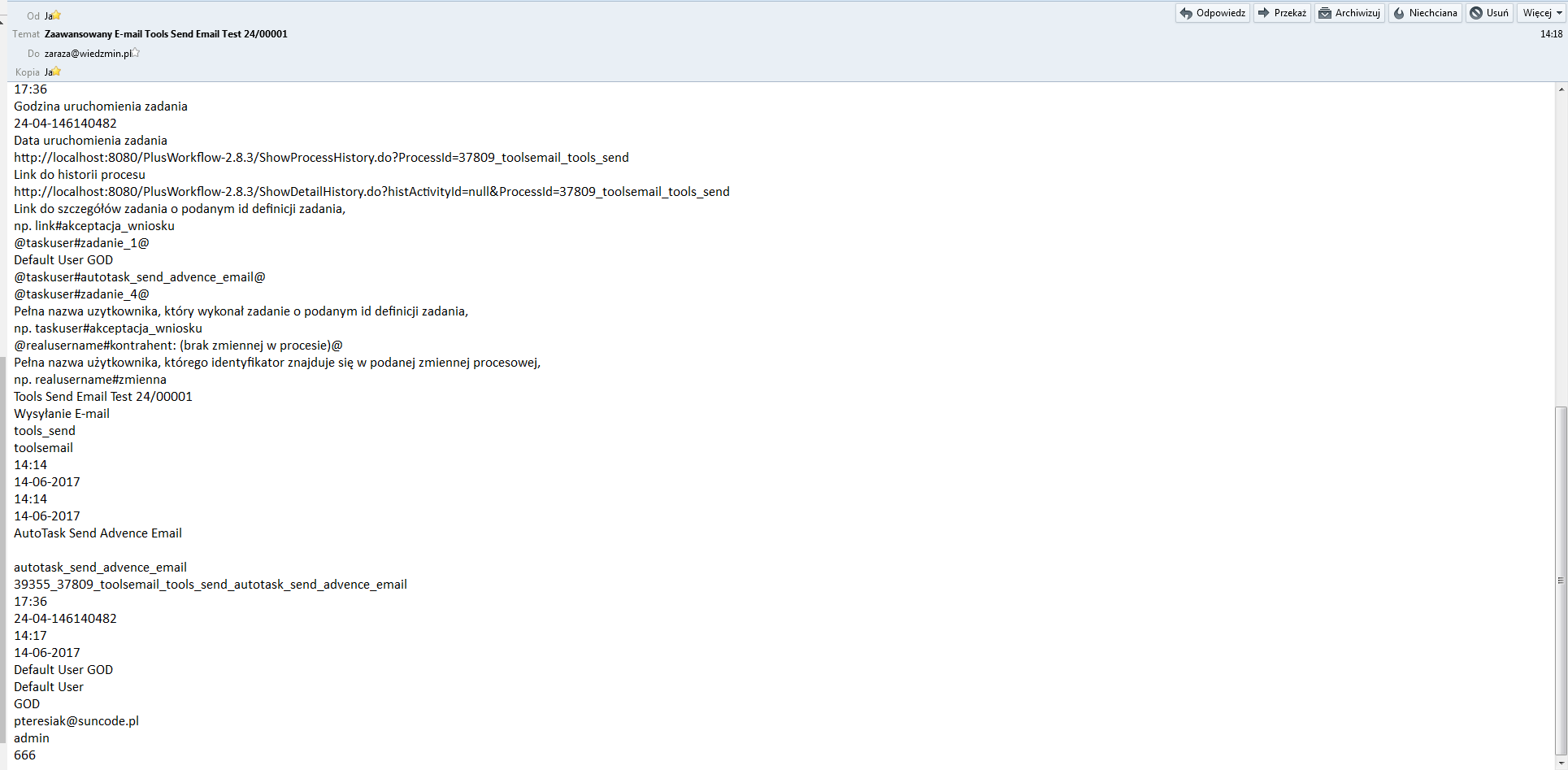Open the ShowProcessHistory.do link

point(321,158)
